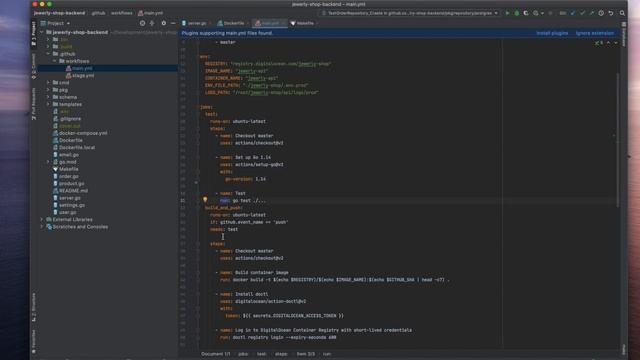Image resolution: width=640 pixels, height=360 pixels.
Task: Click Ignore extension link in banner
Action: [x=595, y=33]
